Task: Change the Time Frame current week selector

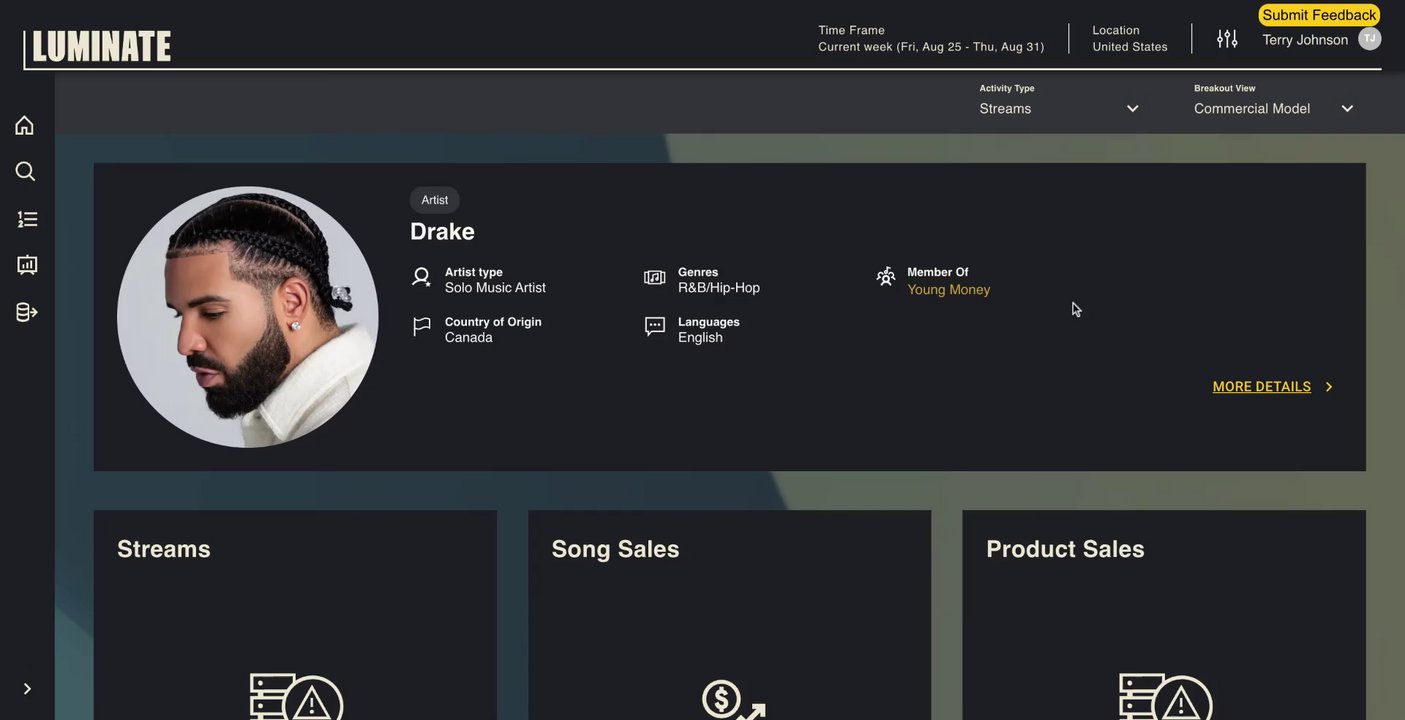Action: click(931, 39)
